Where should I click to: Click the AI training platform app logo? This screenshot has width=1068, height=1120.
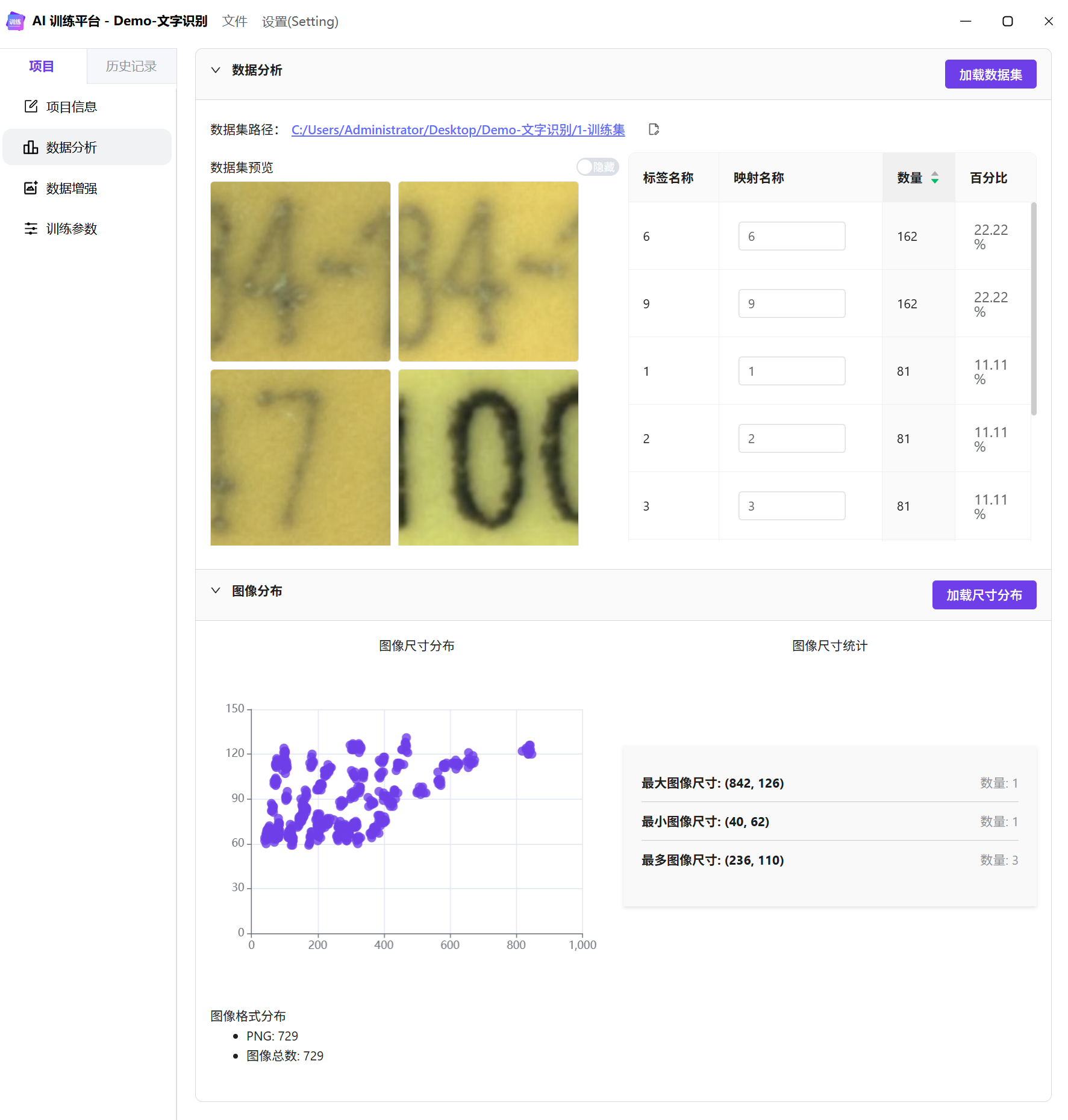coord(16,21)
